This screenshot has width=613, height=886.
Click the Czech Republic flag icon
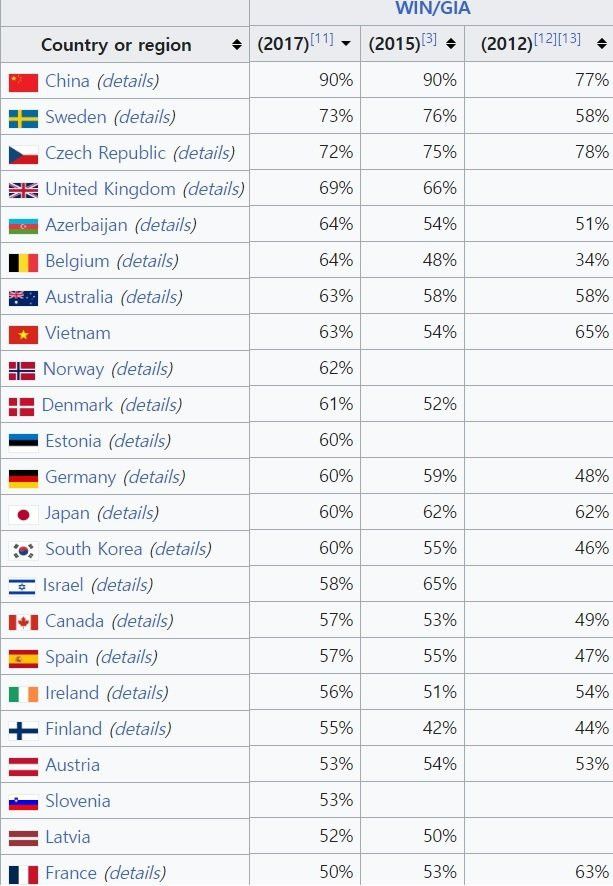click(x=23, y=154)
